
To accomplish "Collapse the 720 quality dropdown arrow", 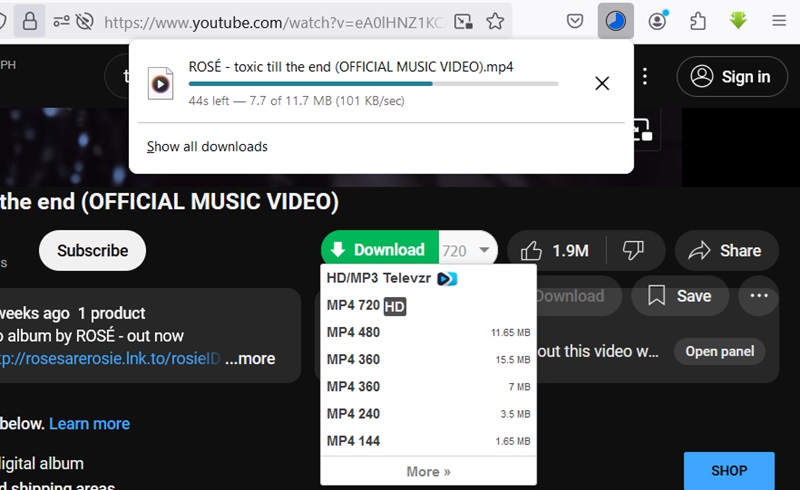I will tap(484, 251).
